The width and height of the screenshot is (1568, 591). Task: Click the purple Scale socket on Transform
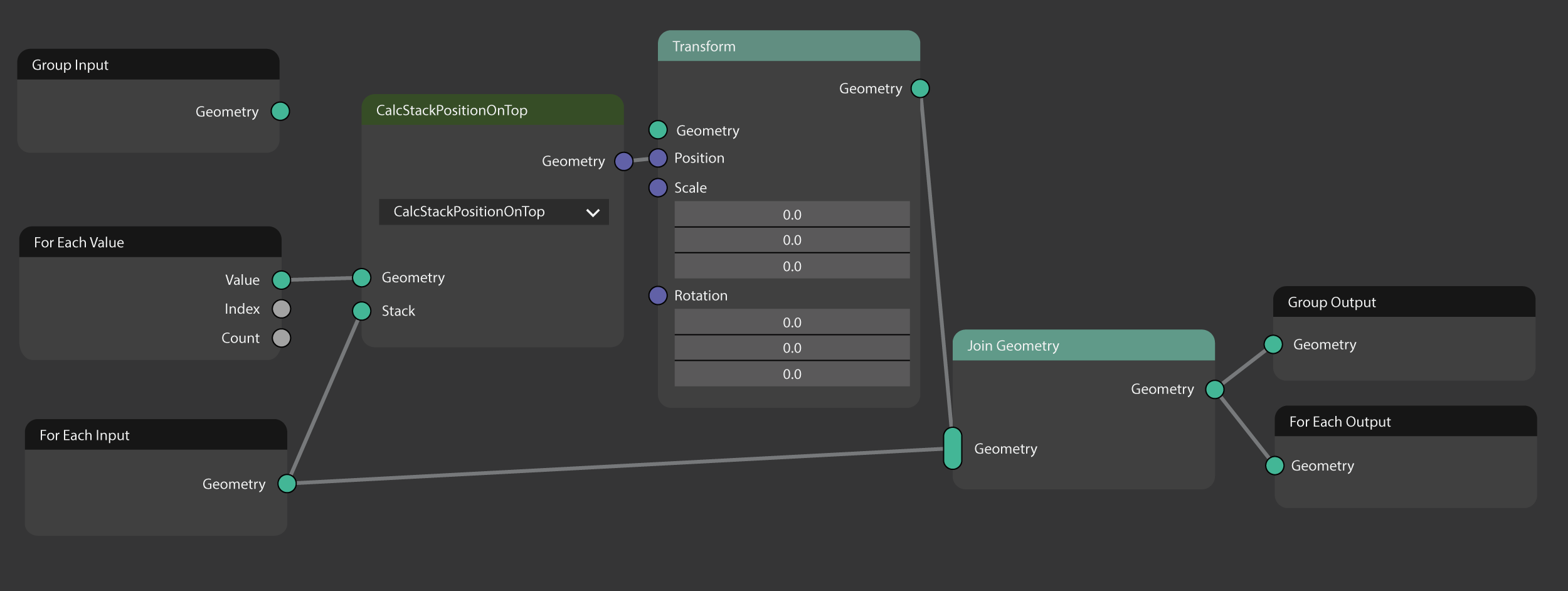pyautogui.click(x=657, y=188)
